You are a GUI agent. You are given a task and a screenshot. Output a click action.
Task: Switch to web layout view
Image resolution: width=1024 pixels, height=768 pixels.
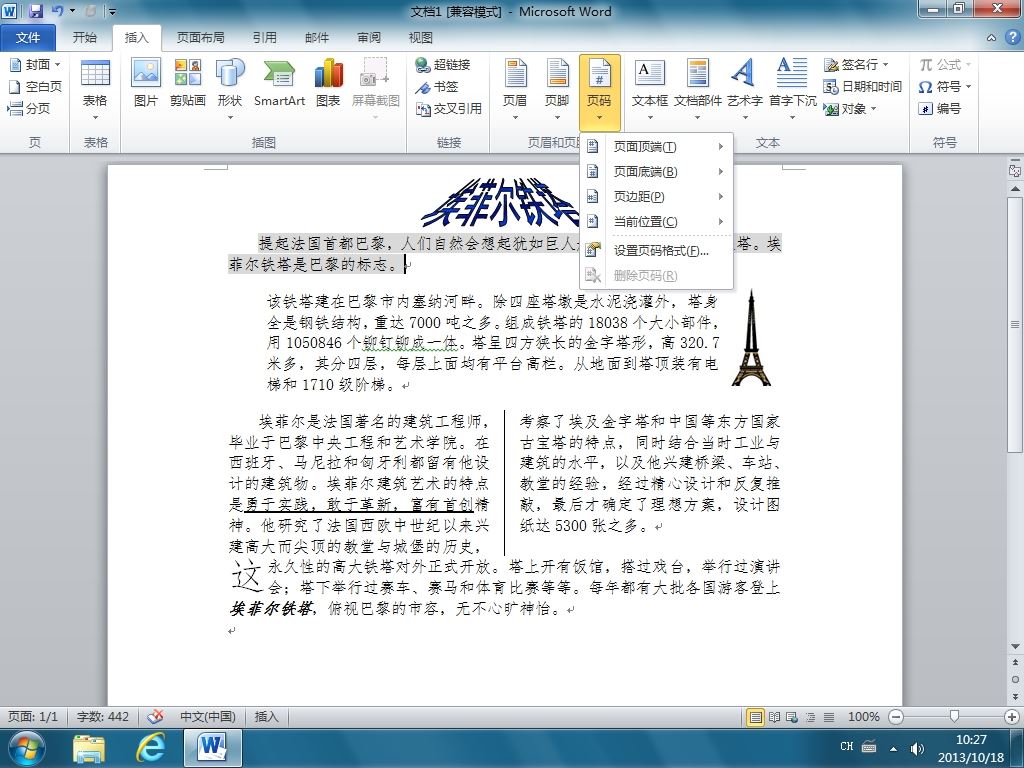792,717
